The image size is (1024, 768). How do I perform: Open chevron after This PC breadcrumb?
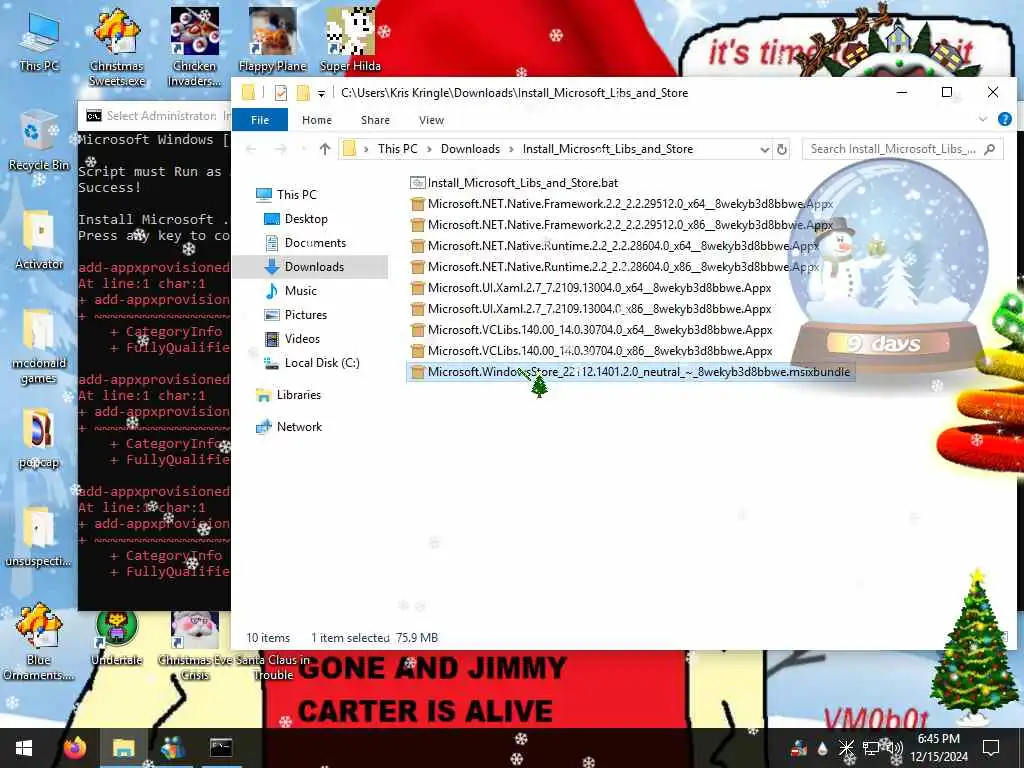click(x=429, y=149)
